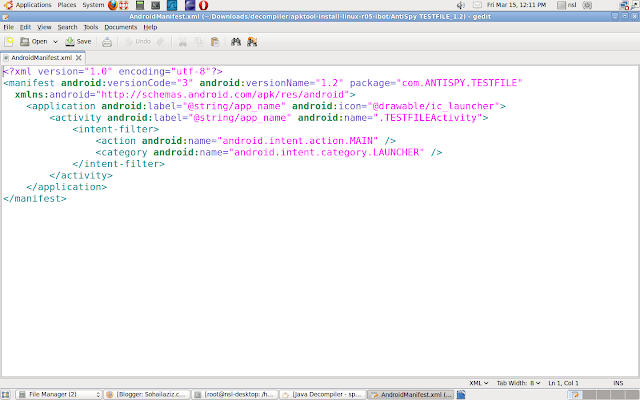Open the Edit menu
This screenshot has width=640, height=400.
[25, 27]
